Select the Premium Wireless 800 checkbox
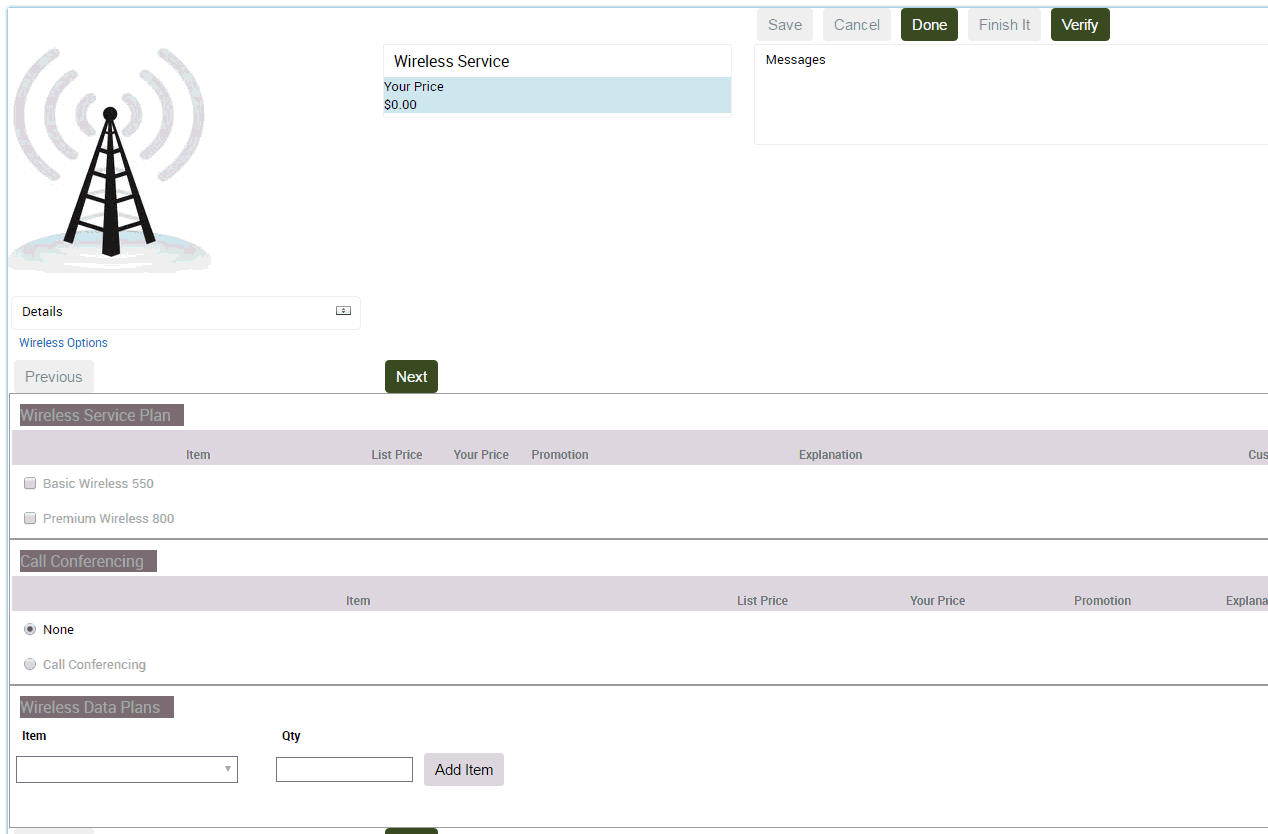The height and width of the screenshot is (834, 1268). click(30, 518)
